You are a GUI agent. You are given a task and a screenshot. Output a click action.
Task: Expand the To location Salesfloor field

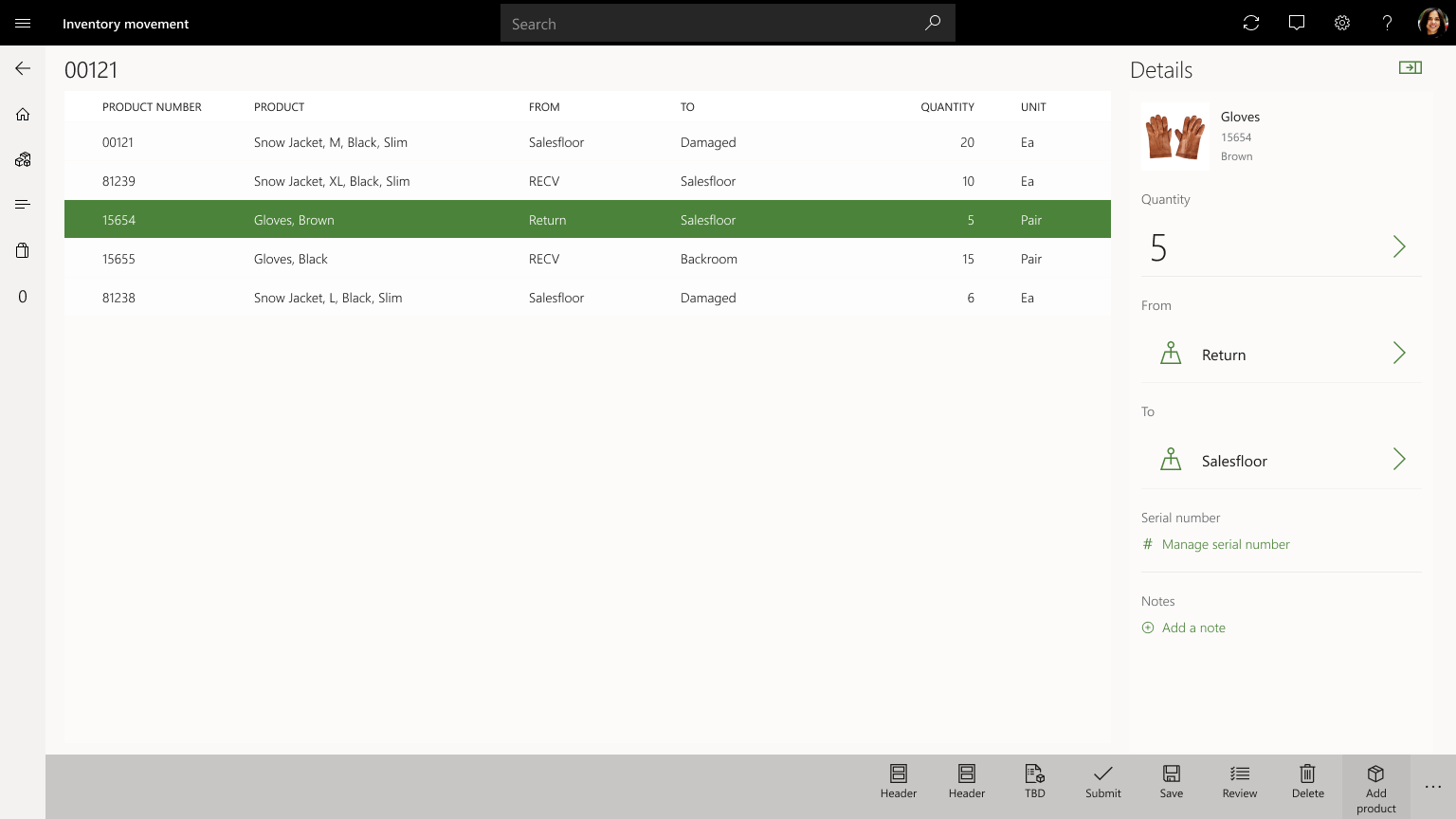click(x=1399, y=459)
